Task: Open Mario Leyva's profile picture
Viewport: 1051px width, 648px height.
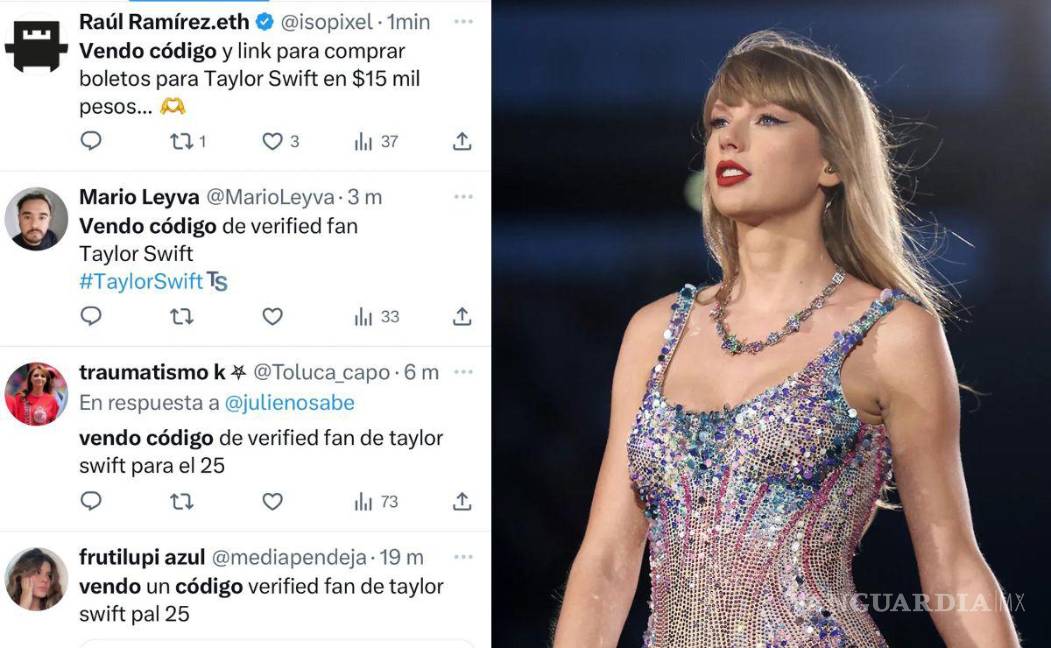Action: pos(36,219)
